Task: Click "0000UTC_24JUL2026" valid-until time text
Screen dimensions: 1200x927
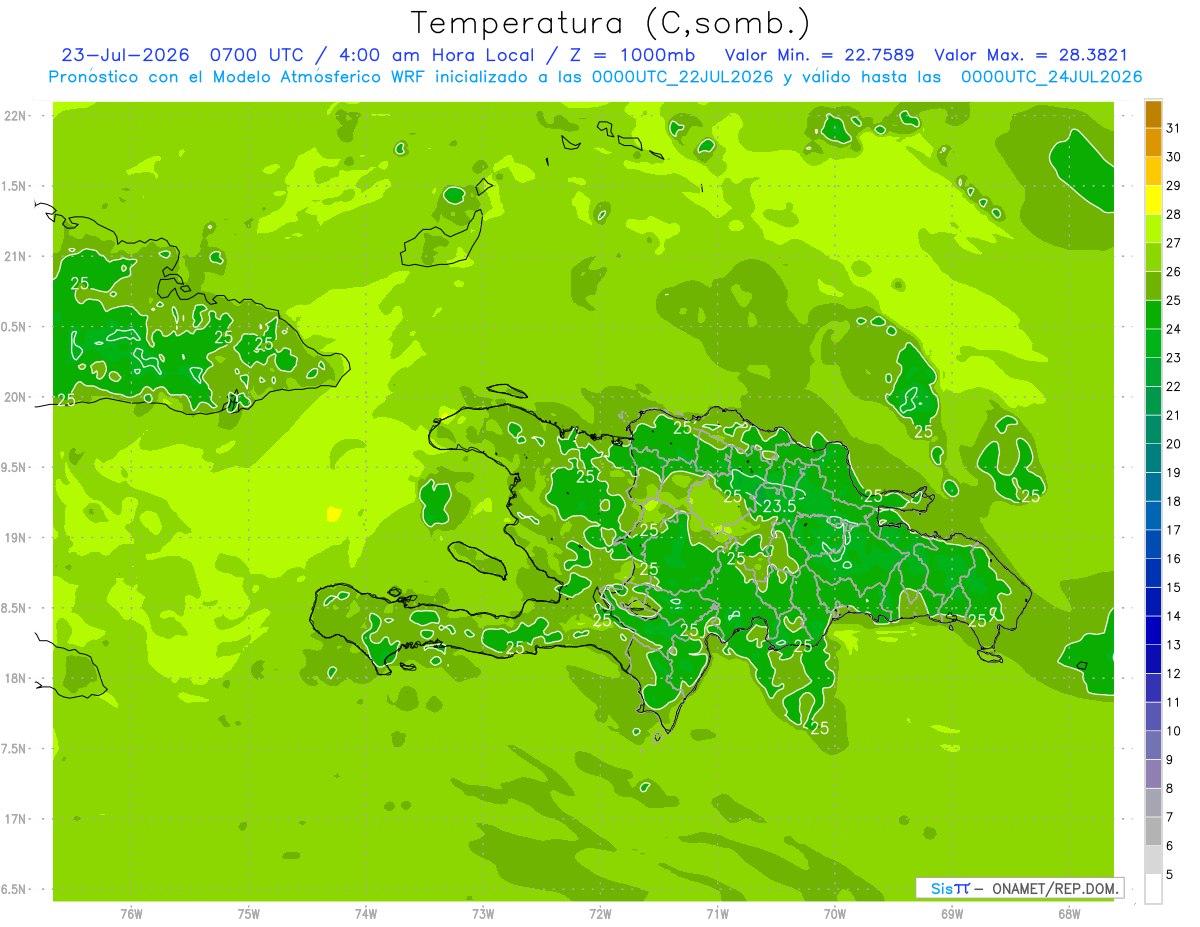Action: (1052, 77)
